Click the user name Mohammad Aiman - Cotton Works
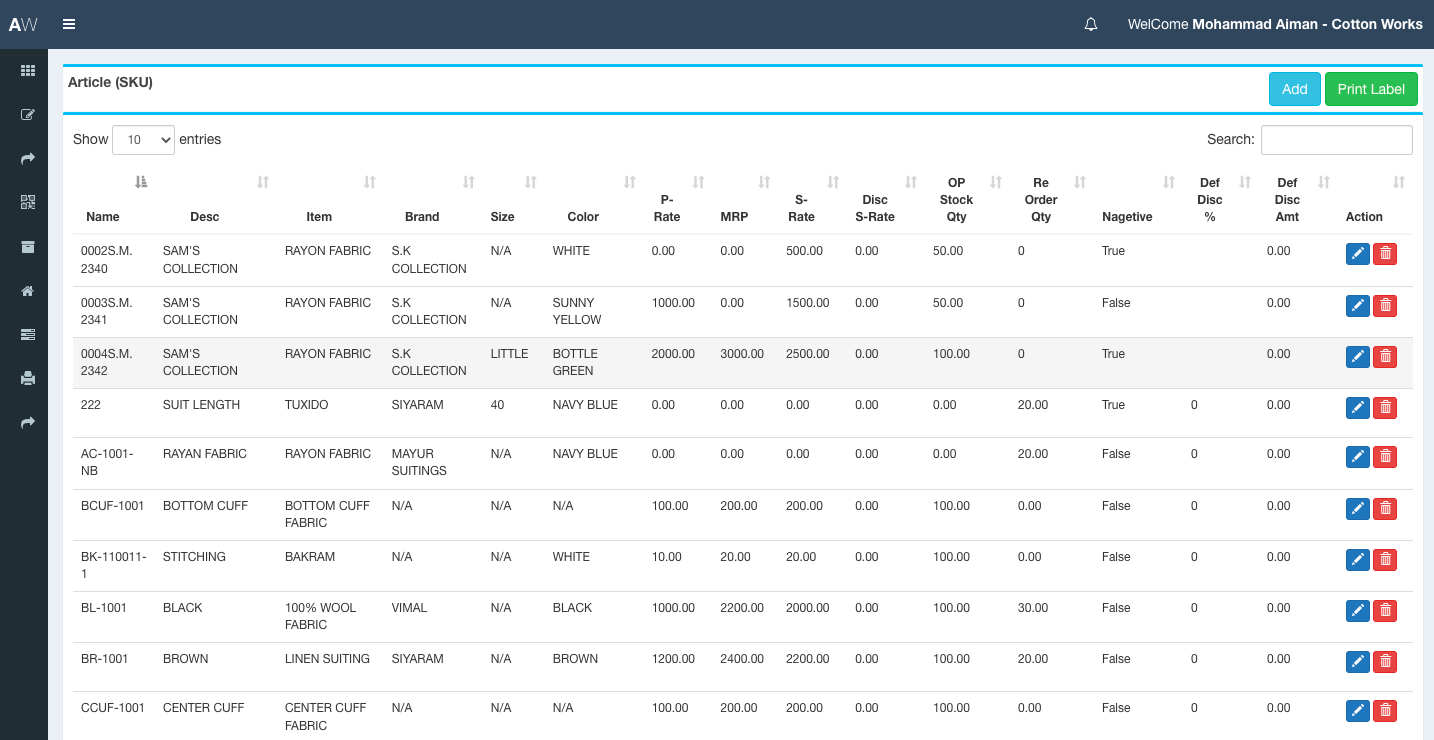1434x740 pixels. (x=1307, y=24)
